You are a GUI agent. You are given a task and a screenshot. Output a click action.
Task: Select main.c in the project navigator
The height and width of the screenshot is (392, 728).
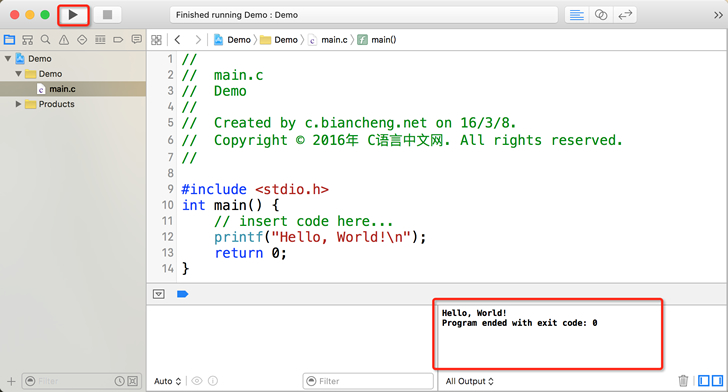pos(73,89)
